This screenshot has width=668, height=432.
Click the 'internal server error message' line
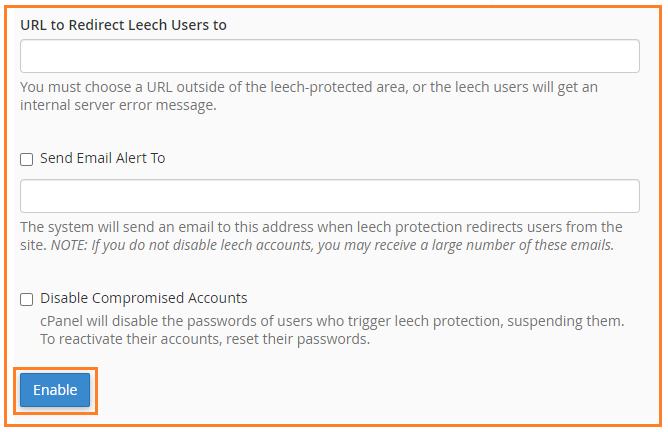[x=118, y=105]
